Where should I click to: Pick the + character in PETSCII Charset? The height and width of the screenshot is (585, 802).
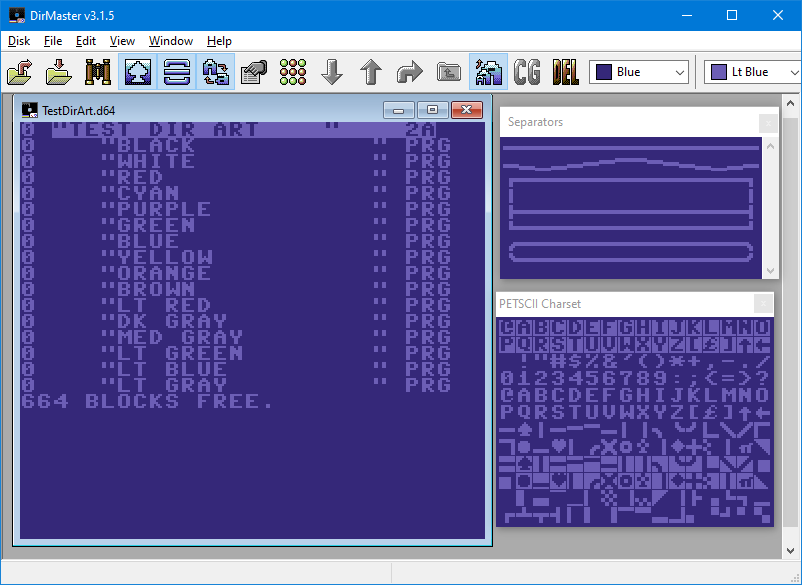click(x=694, y=361)
